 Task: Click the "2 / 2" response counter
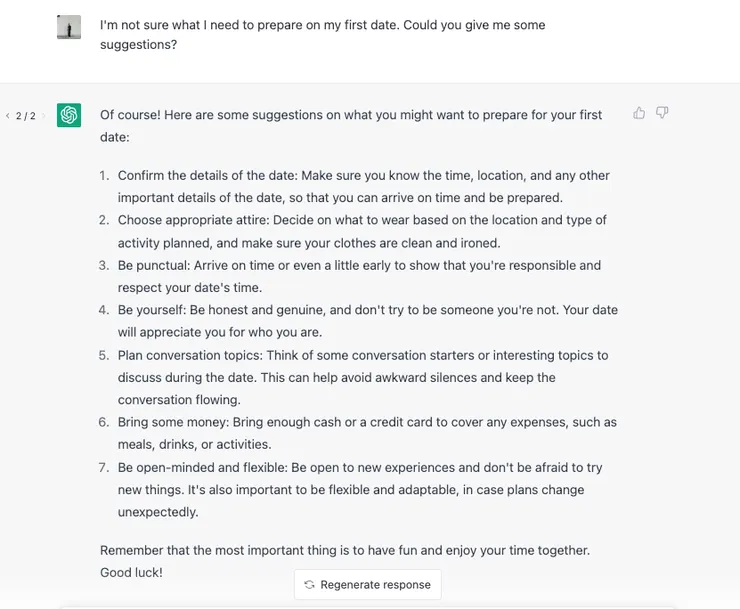click(x=25, y=116)
